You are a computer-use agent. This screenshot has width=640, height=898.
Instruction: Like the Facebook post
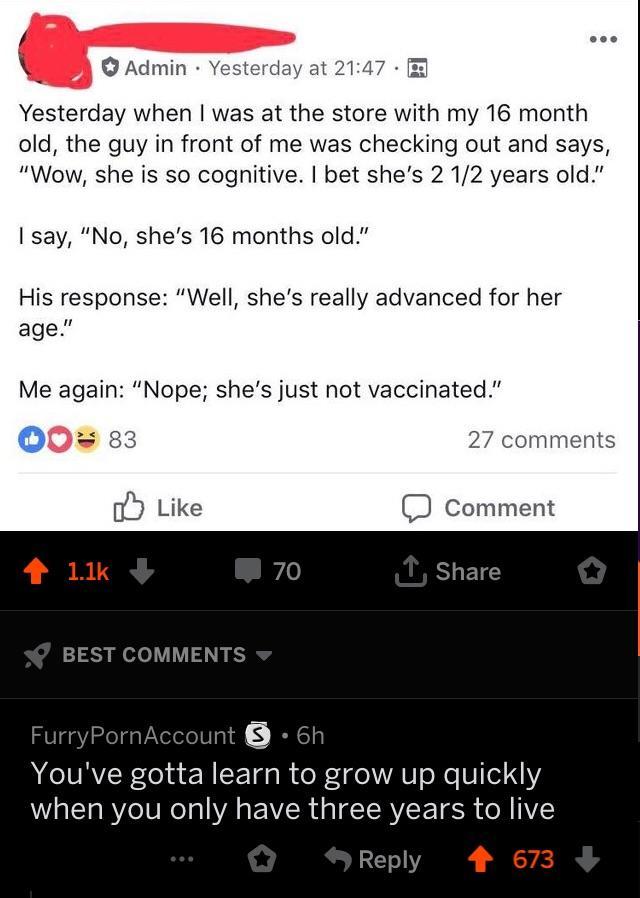(158, 508)
